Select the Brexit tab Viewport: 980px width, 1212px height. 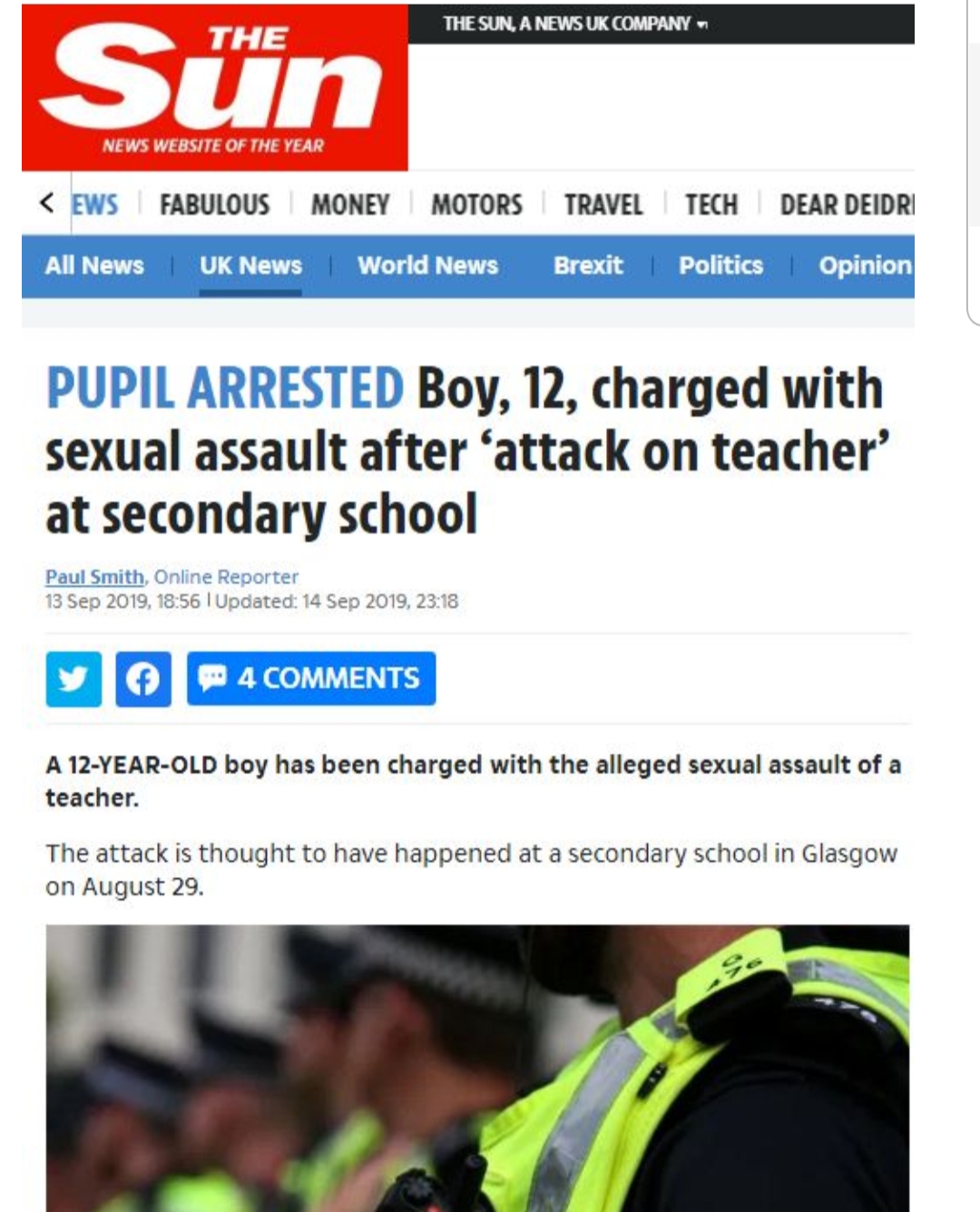click(588, 265)
